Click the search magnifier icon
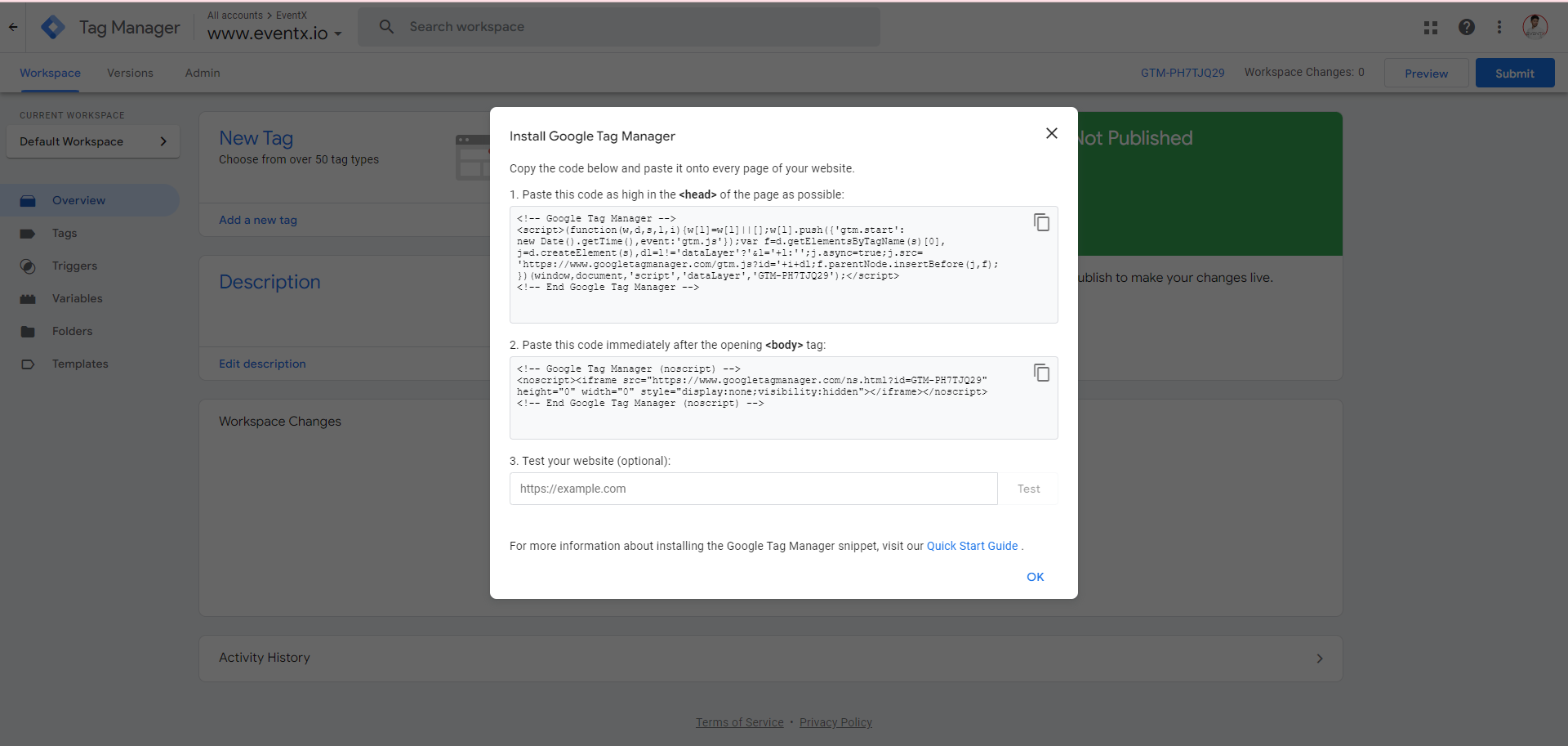Image resolution: width=1568 pixels, height=746 pixels. click(x=386, y=27)
